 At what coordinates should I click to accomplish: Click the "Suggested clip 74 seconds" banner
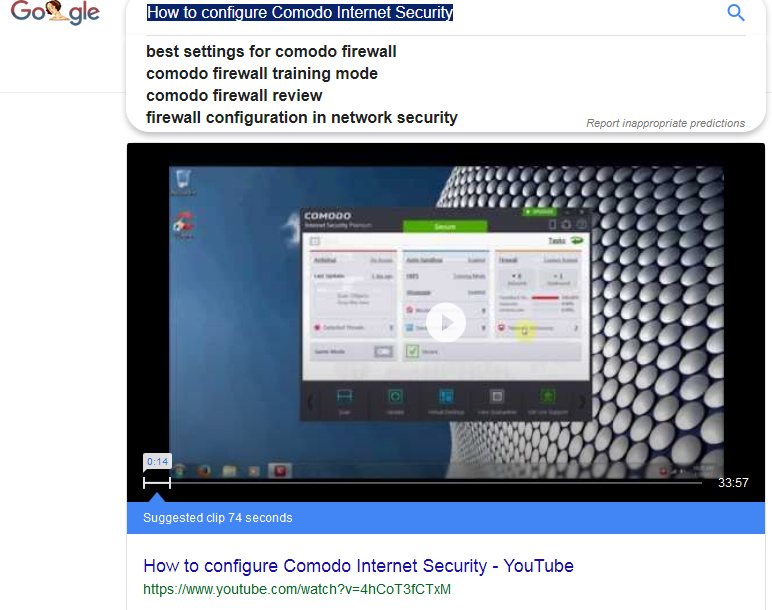coord(446,518)
